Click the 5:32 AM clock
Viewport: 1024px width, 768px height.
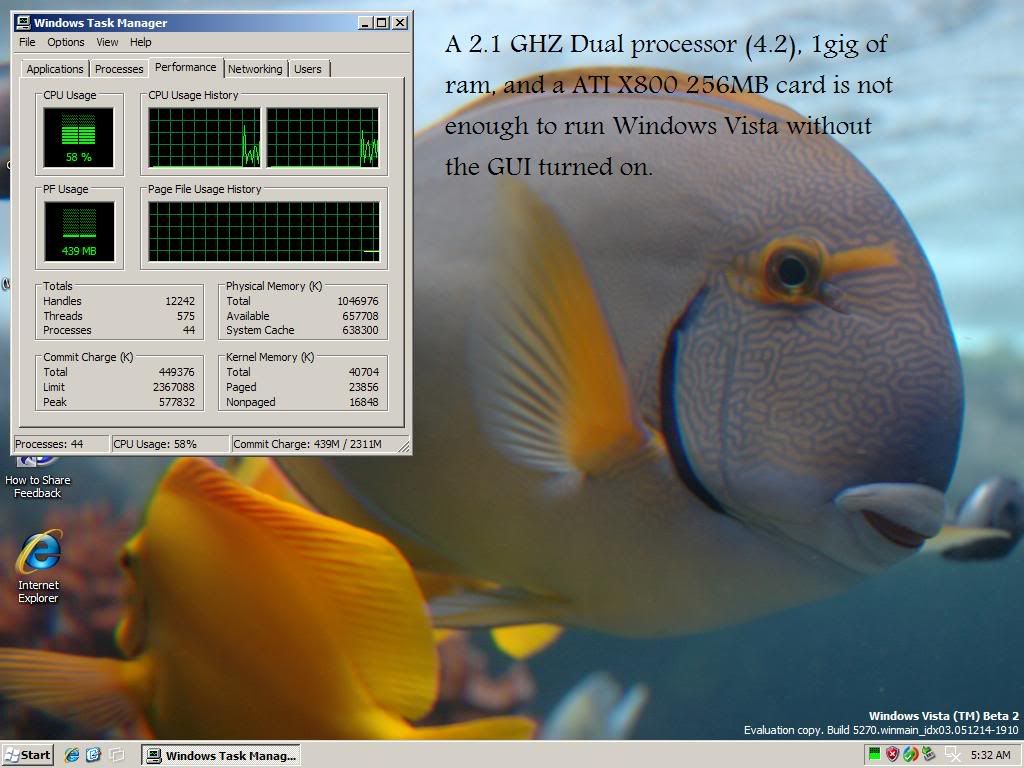[x=991, y=755]
